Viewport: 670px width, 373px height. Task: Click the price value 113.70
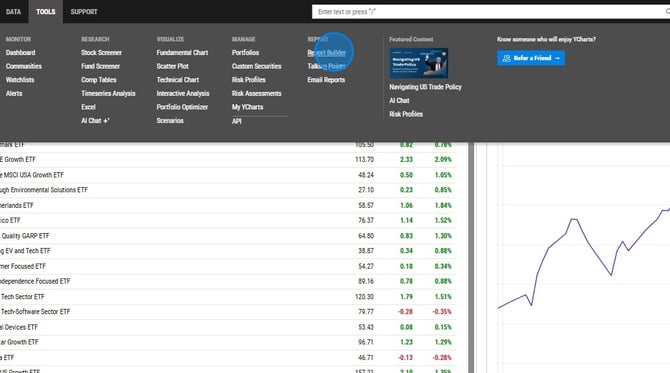coord(364,159)
